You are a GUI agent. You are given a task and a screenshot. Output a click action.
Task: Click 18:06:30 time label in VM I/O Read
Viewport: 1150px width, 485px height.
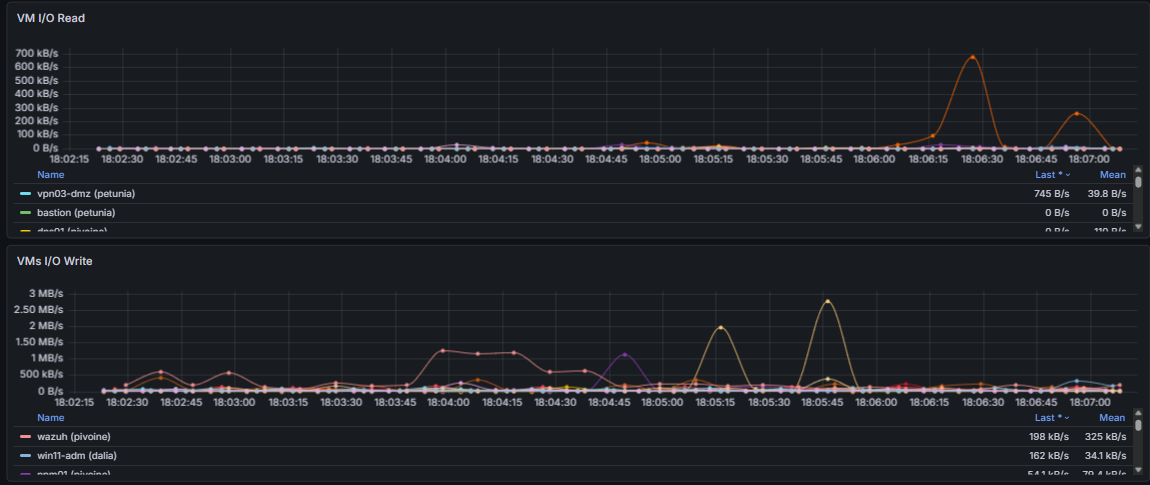click(x=980, y=158)
